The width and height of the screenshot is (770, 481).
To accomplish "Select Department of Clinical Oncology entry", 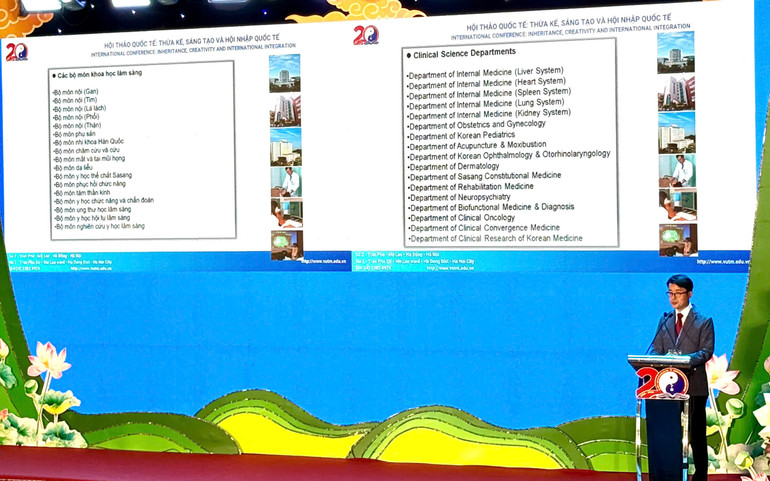I will coord(462,217).
